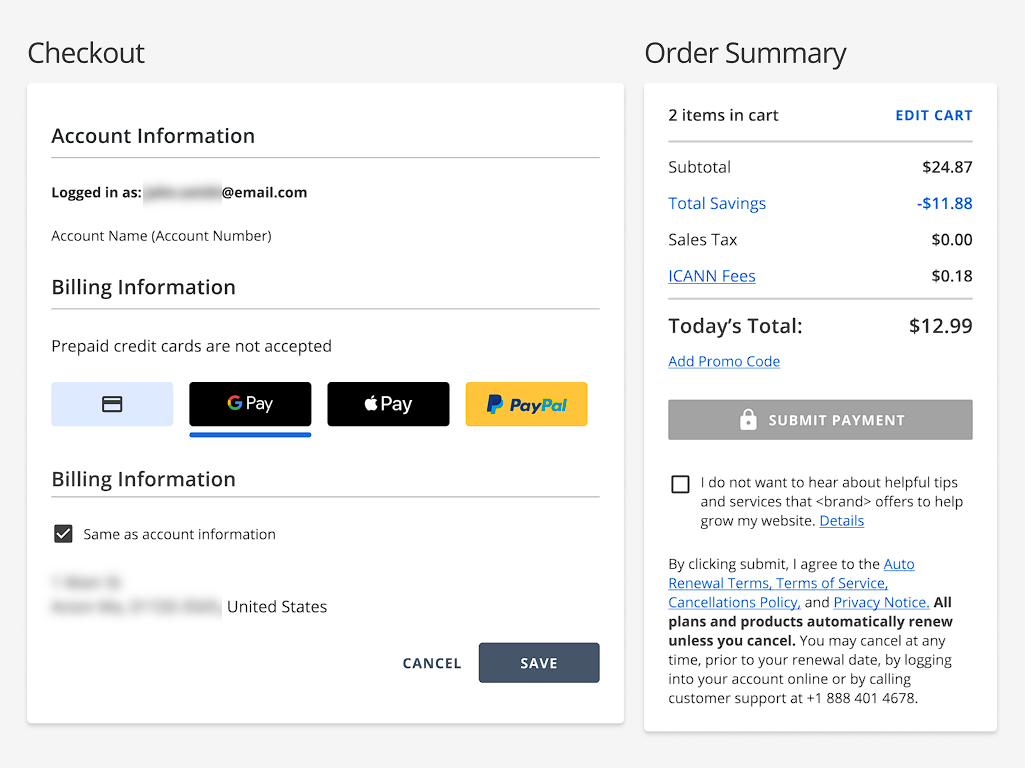Click the Total Savings link

(717, 203)
